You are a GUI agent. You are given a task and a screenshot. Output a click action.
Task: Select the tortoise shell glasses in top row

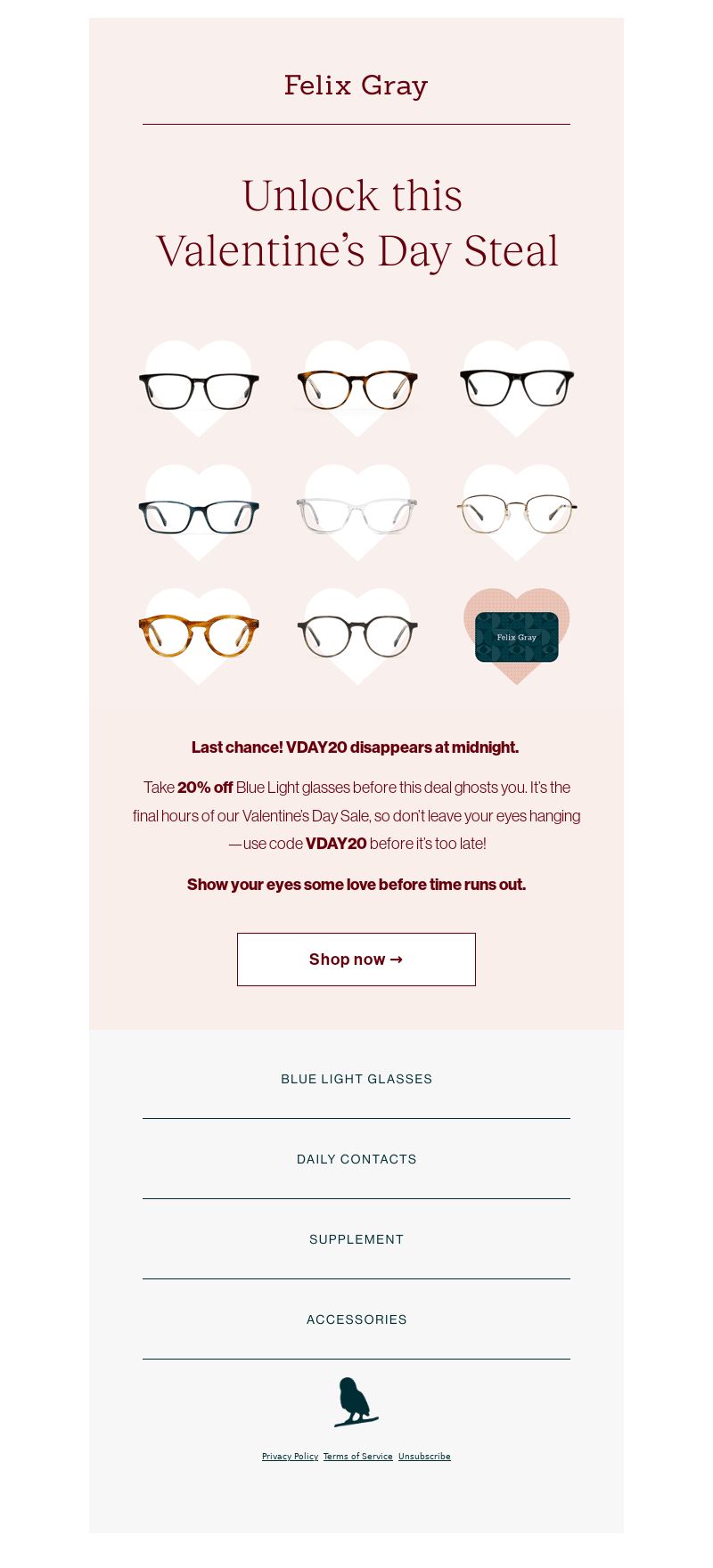356,388
